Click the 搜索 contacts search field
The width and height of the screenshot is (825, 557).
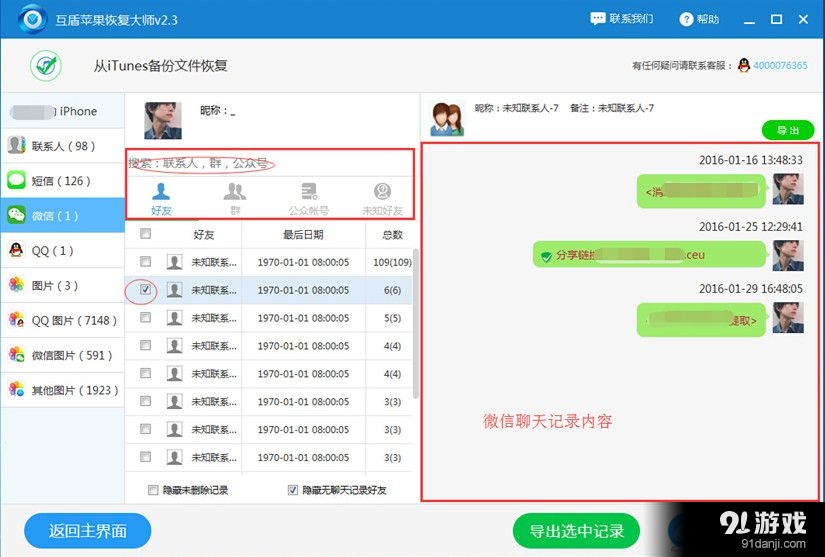[x=270, y=163]
